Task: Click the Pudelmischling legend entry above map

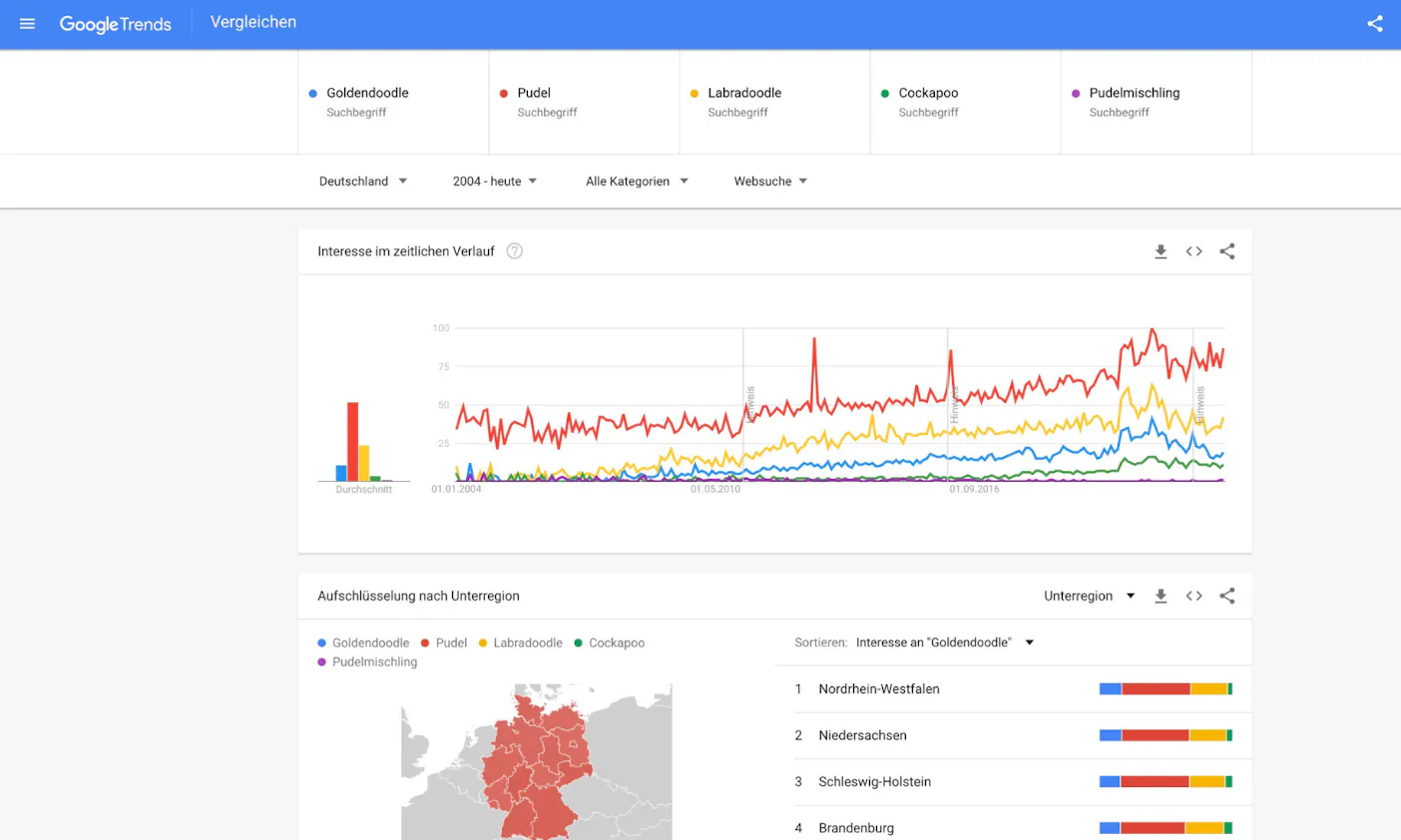Action: pyautogui.click(x=367, y=662)
